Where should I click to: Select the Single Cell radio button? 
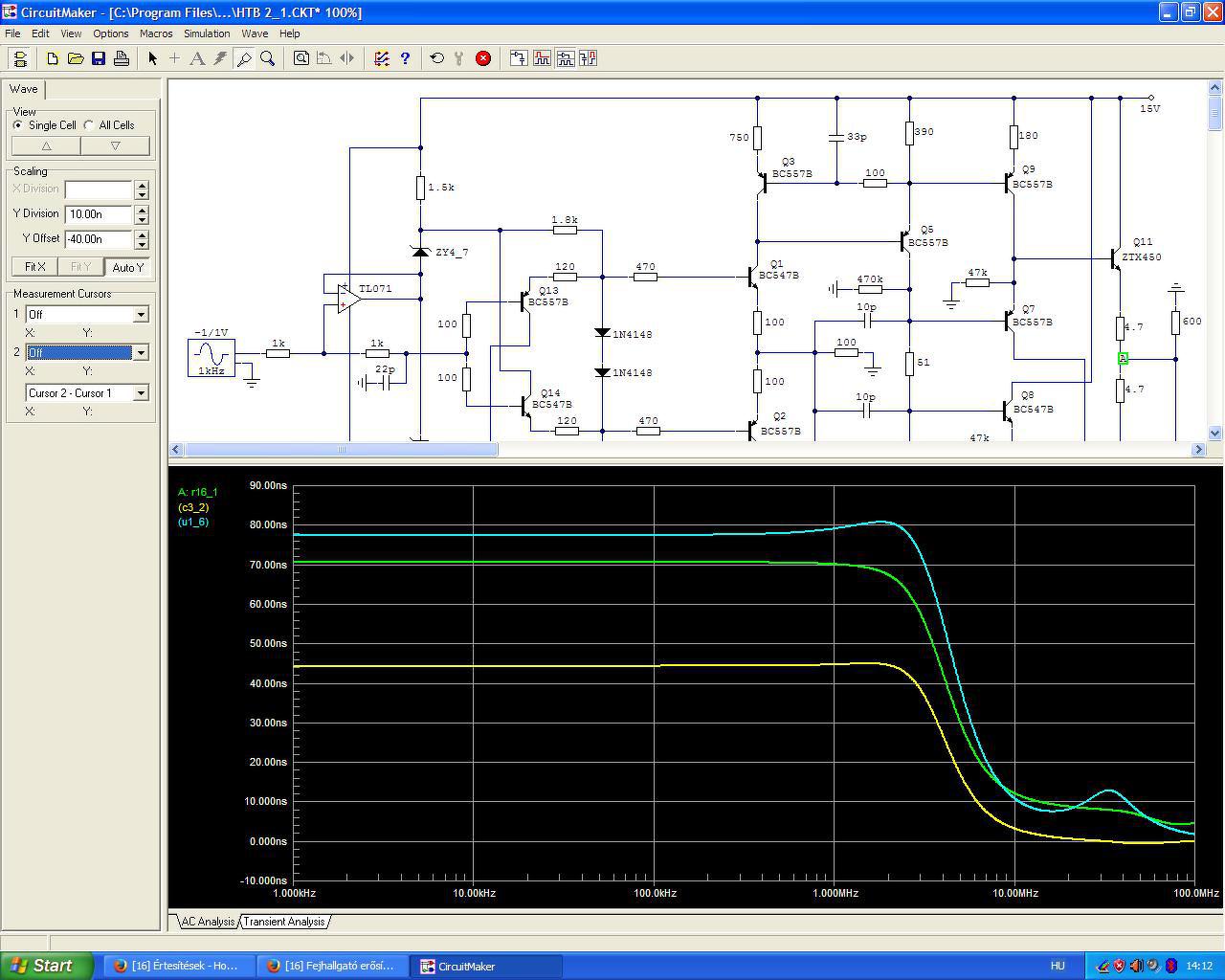(x=18, y=125)
